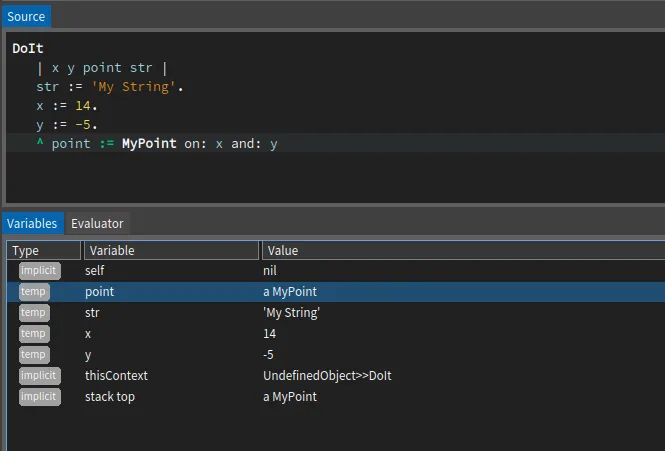Select the 'My String' value cell
This screenshot has height=451, width=665.
[x=291, y=313]
